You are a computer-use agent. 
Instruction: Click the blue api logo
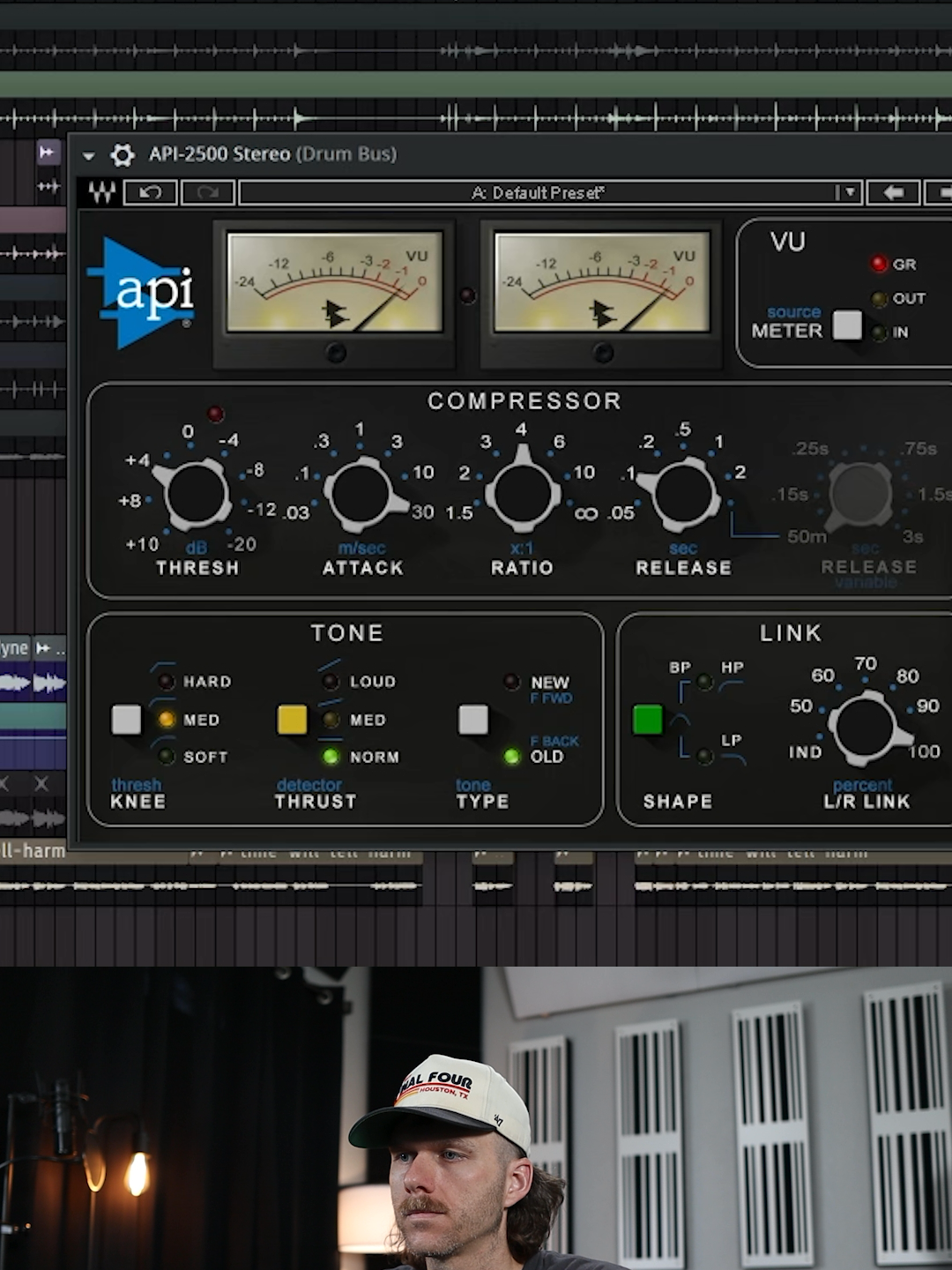143,293
